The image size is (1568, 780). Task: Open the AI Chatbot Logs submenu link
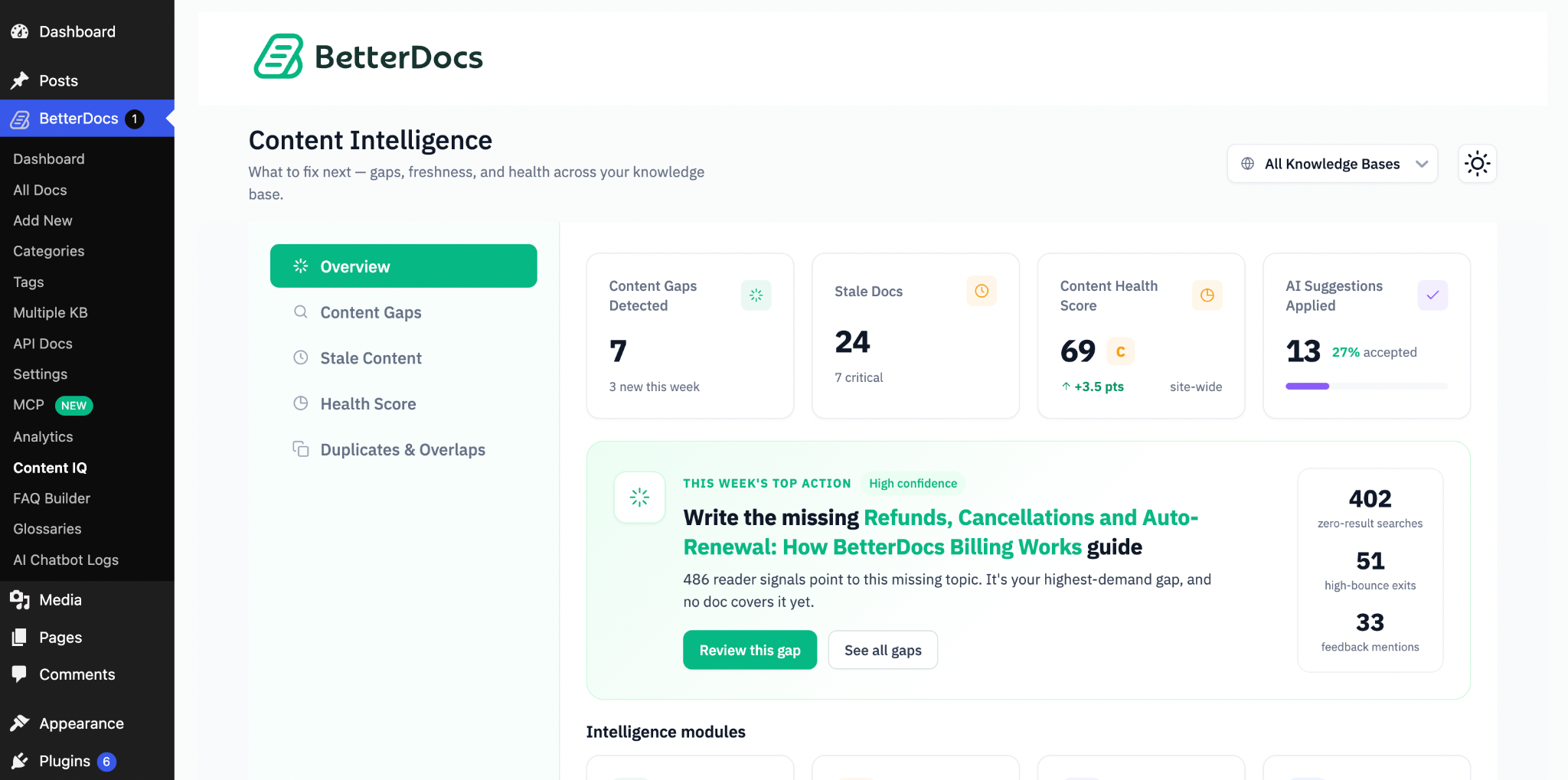pyautogui.click(x=66, y=560)
